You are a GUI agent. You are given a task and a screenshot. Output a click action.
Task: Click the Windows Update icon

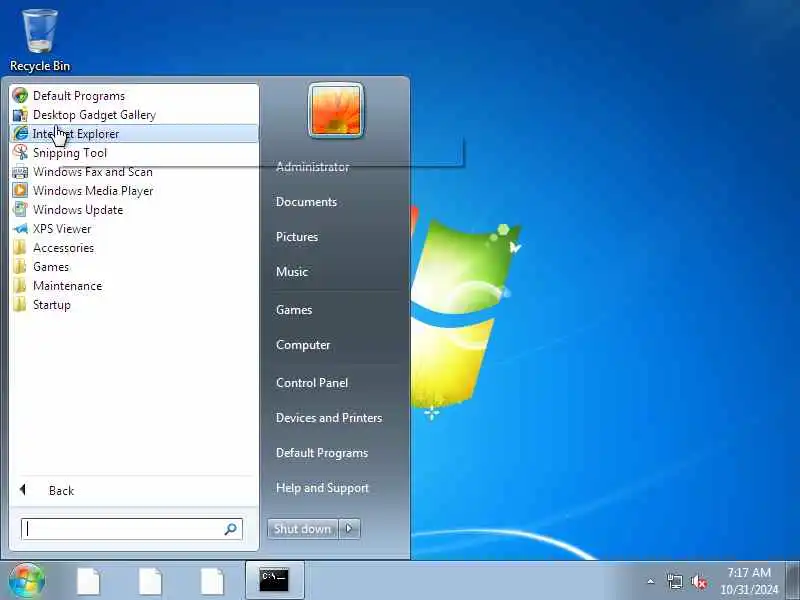20,210
